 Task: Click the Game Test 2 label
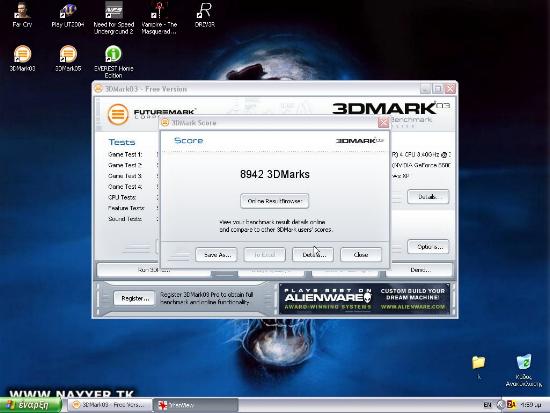[x=125, y=165]
